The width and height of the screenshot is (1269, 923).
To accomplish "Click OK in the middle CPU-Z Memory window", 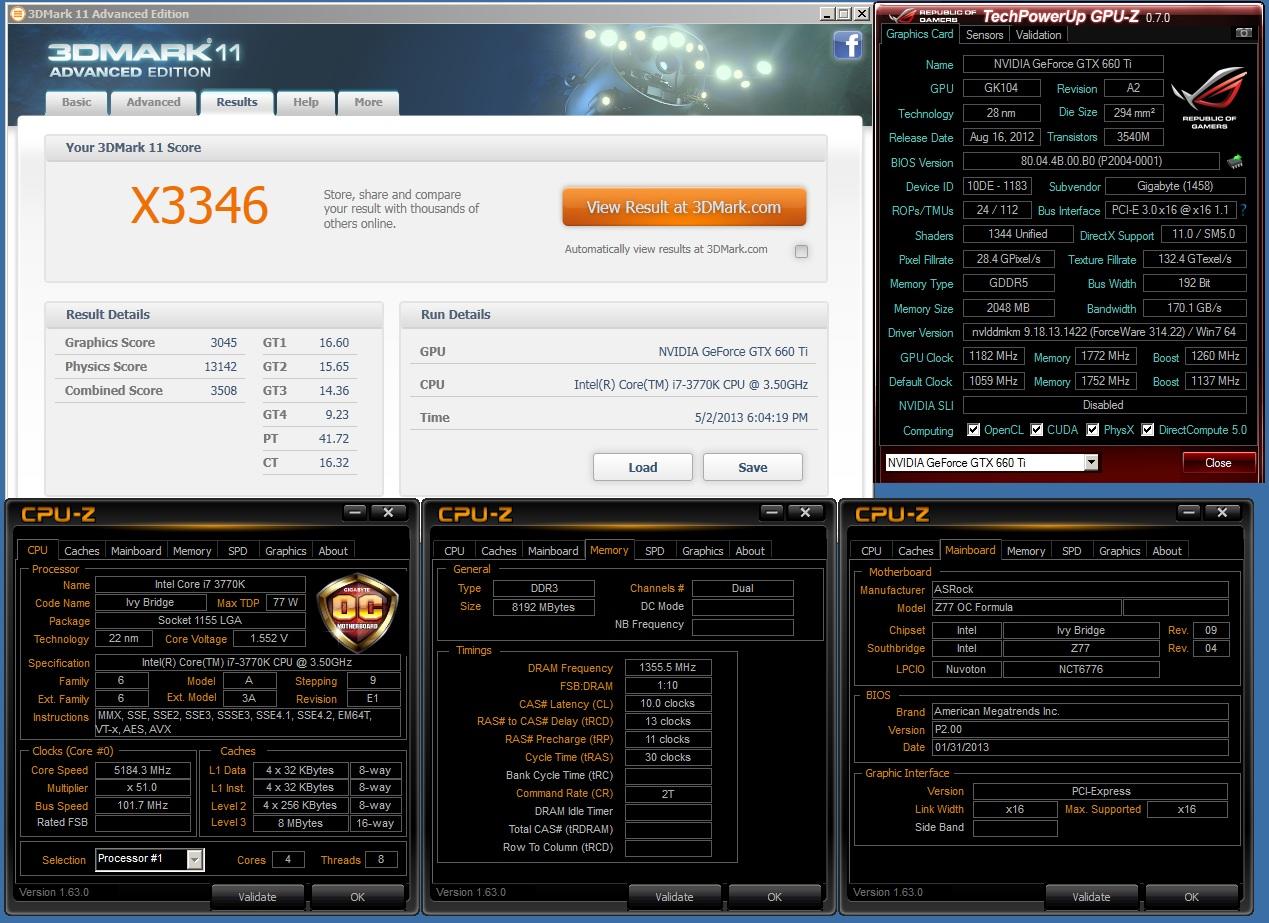I will point(774,897).
